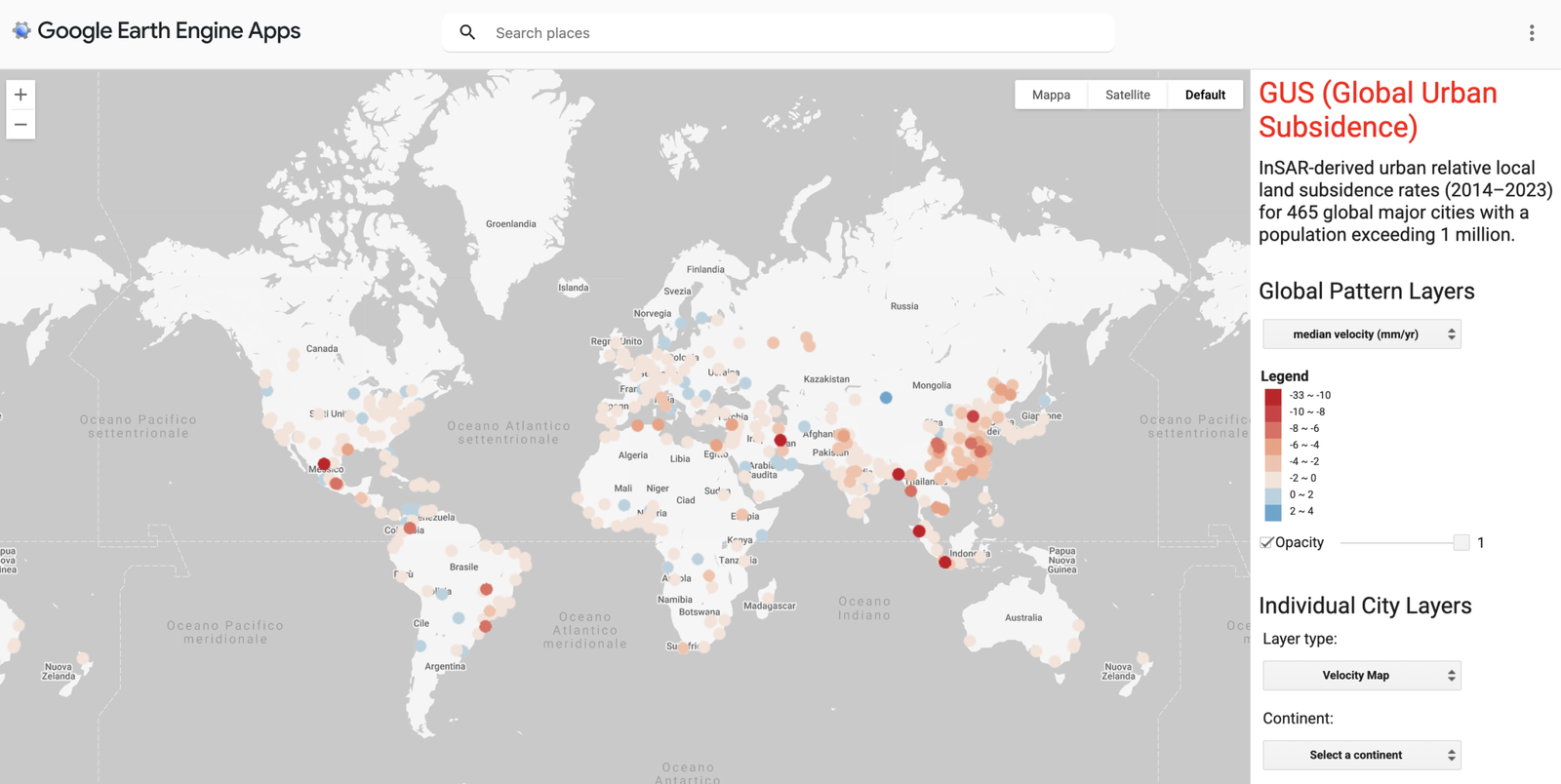The image size is (1561, 784).
Task: Click the Finlandia map label
Action: [x=705, y=270]
